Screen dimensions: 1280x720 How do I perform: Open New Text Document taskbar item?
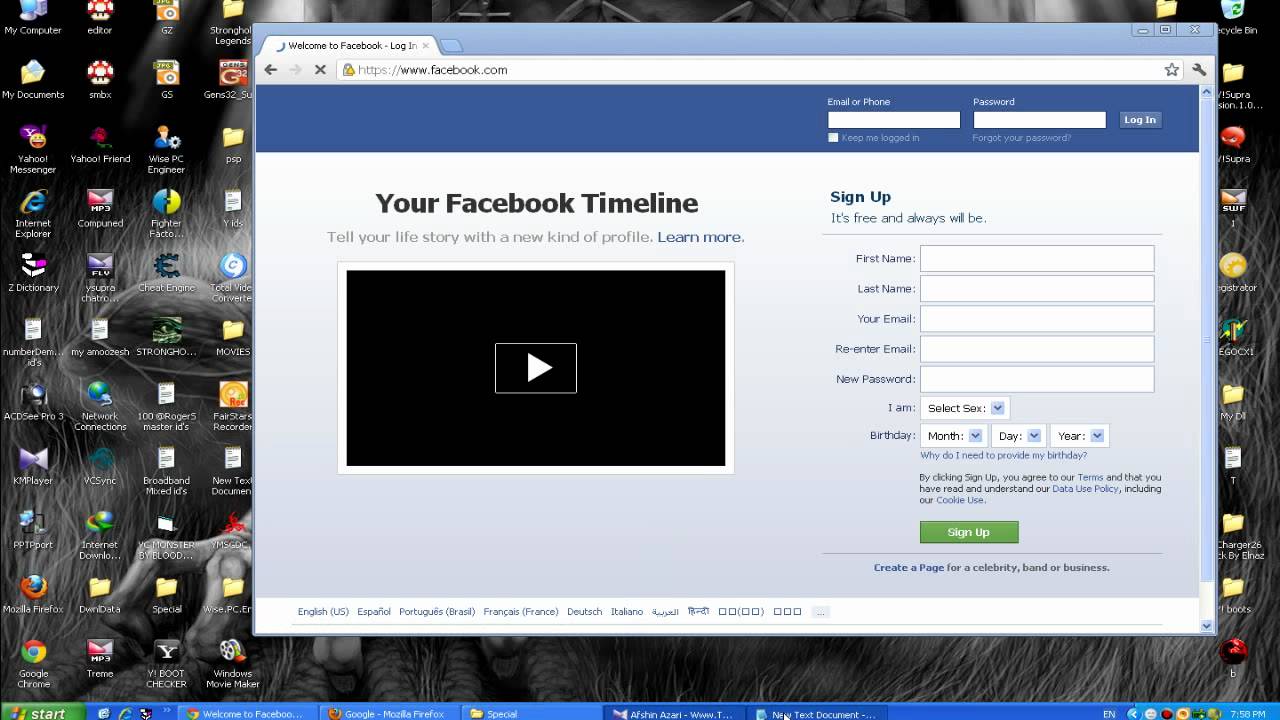pyautogui.click(x=817, y=713)
